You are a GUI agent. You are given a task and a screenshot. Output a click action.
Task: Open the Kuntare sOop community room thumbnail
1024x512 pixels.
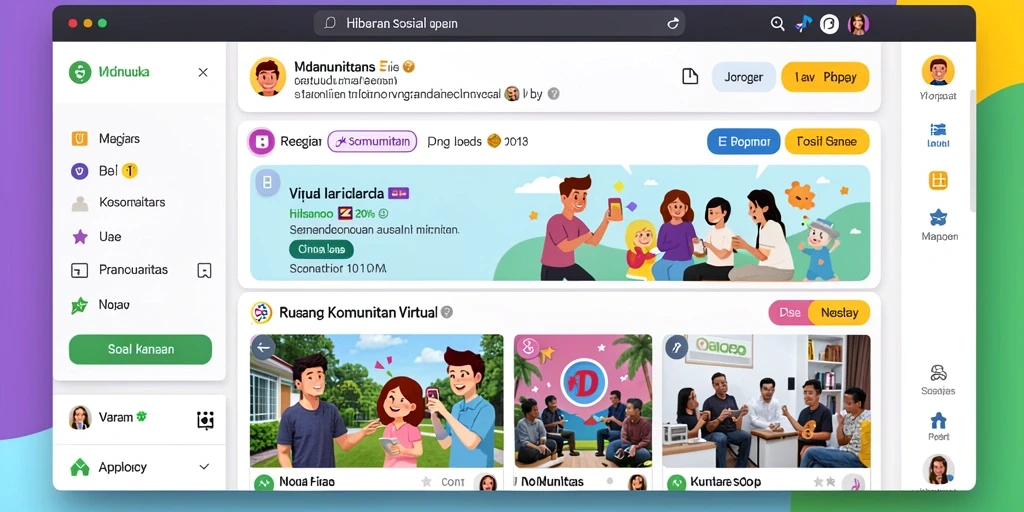[x=766, y=402]
